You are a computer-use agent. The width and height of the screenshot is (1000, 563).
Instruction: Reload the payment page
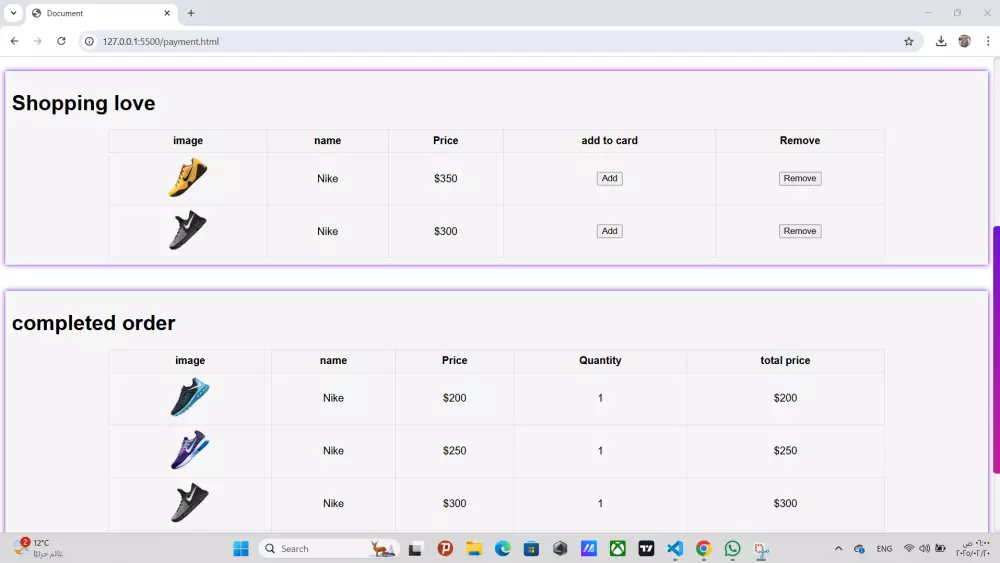click(61, 41)
